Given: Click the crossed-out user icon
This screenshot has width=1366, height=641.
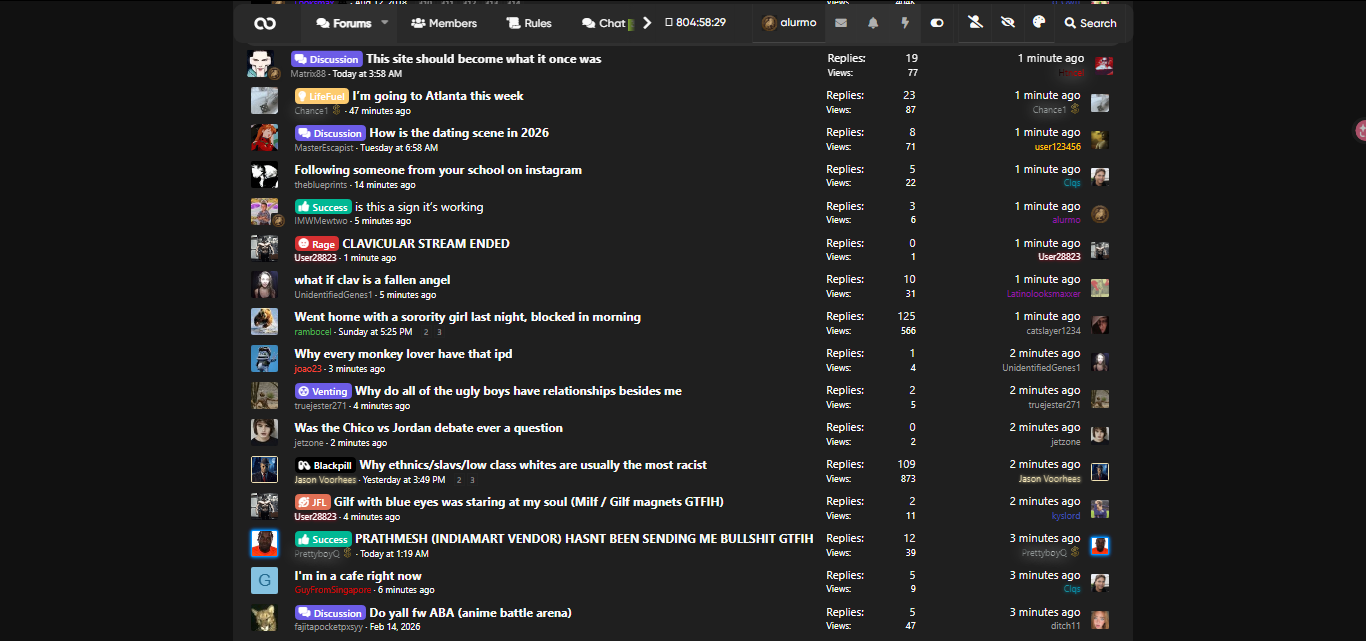Looking at the screenshot, I should pyautogui.click(x=976, y=23).
